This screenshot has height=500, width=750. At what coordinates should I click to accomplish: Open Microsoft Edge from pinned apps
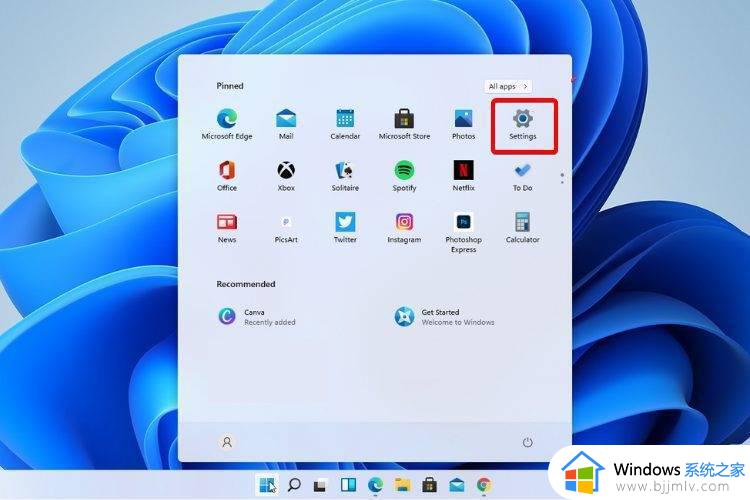pos(227,124)
